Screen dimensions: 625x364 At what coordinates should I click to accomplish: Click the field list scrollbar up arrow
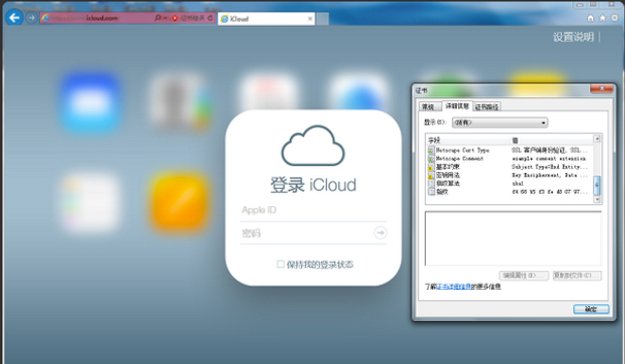597,139
